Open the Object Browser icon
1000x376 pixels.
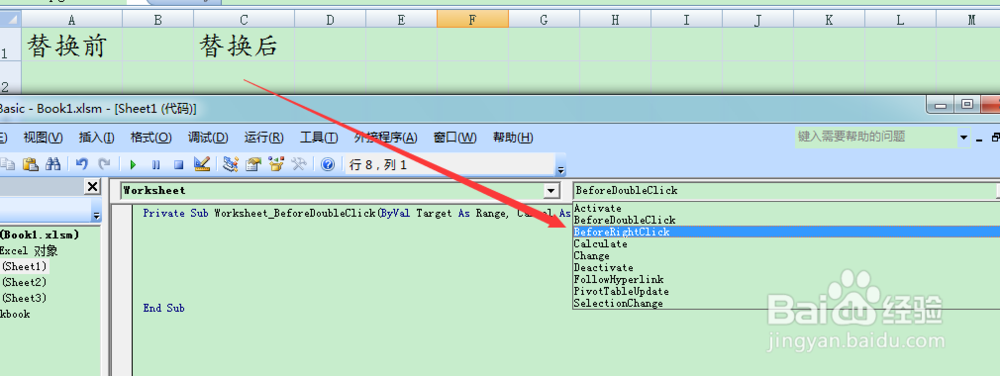[276, 164]
